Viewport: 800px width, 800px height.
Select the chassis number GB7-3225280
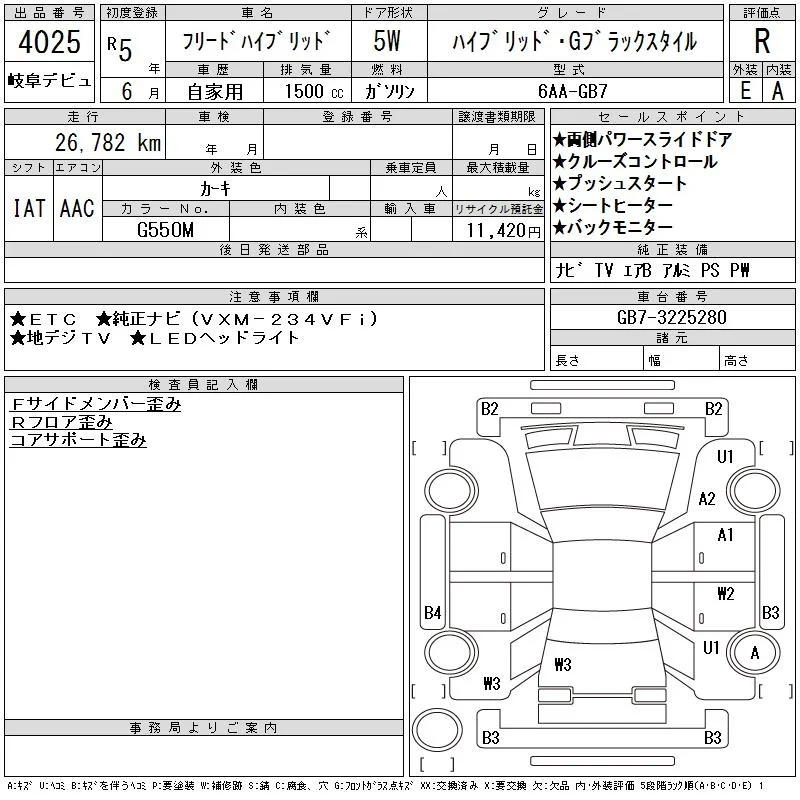[672, 317]
